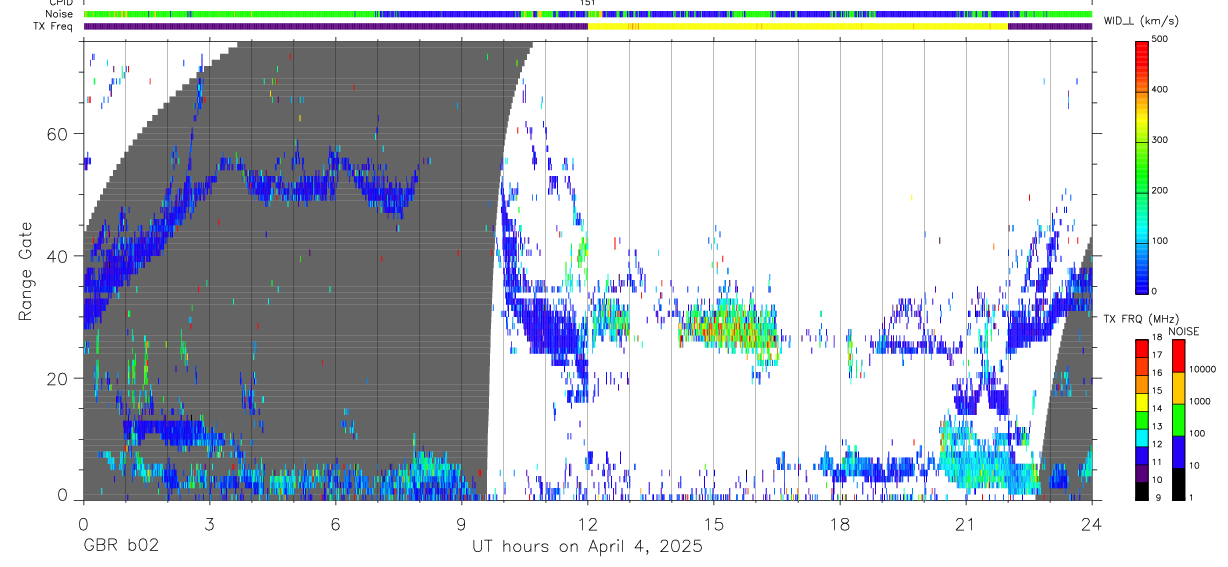Click the 'NOISE' legend title
Screen dimensions: 1228x567
click(1183, 331)
